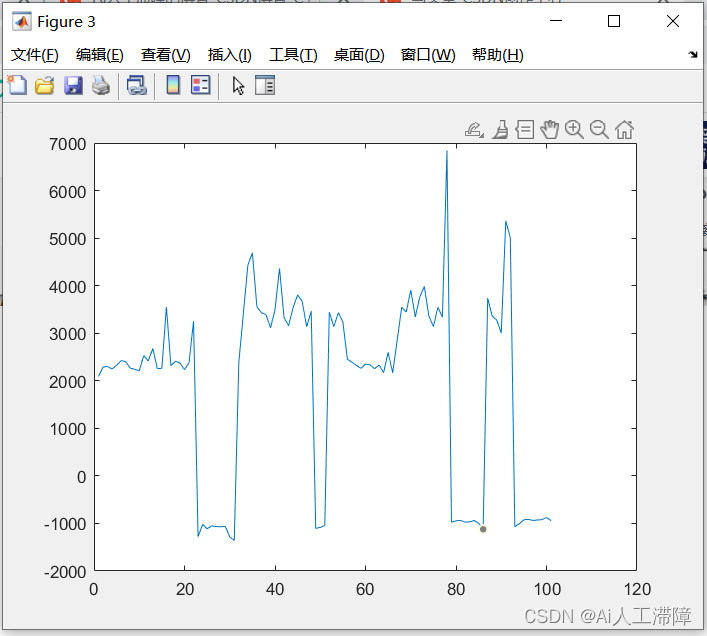
Task: Open the 窗口(W) menu
Action: coord(428,55)
